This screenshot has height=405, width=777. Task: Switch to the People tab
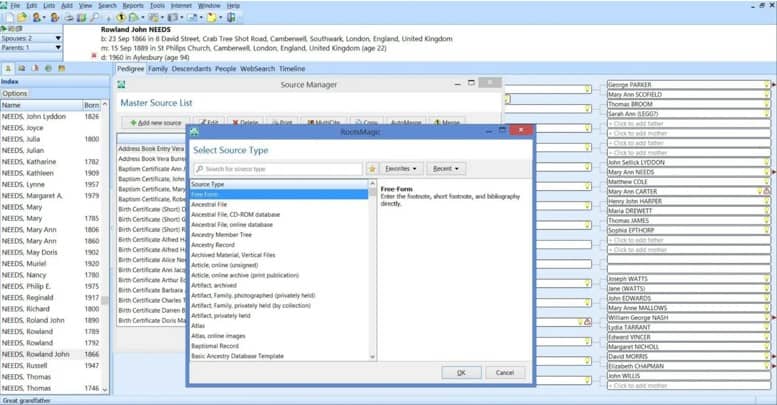225,69
